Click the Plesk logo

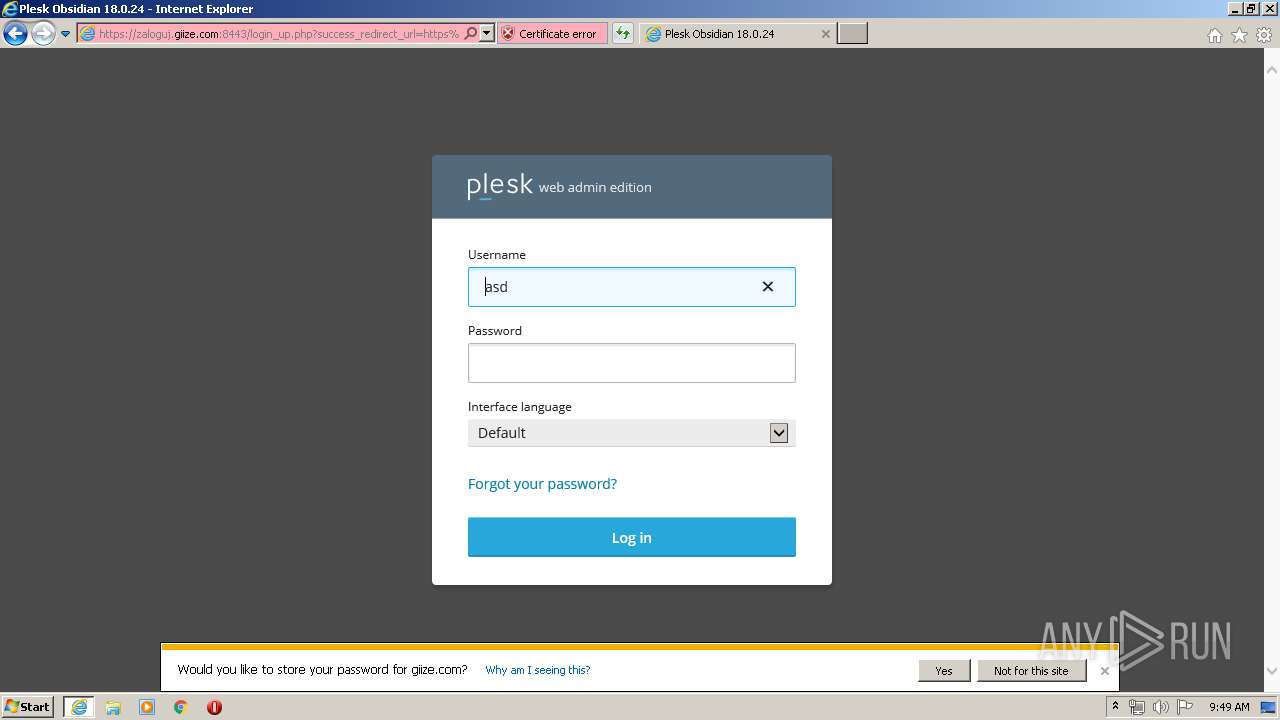pyautogui.click(x=499, y=186)
